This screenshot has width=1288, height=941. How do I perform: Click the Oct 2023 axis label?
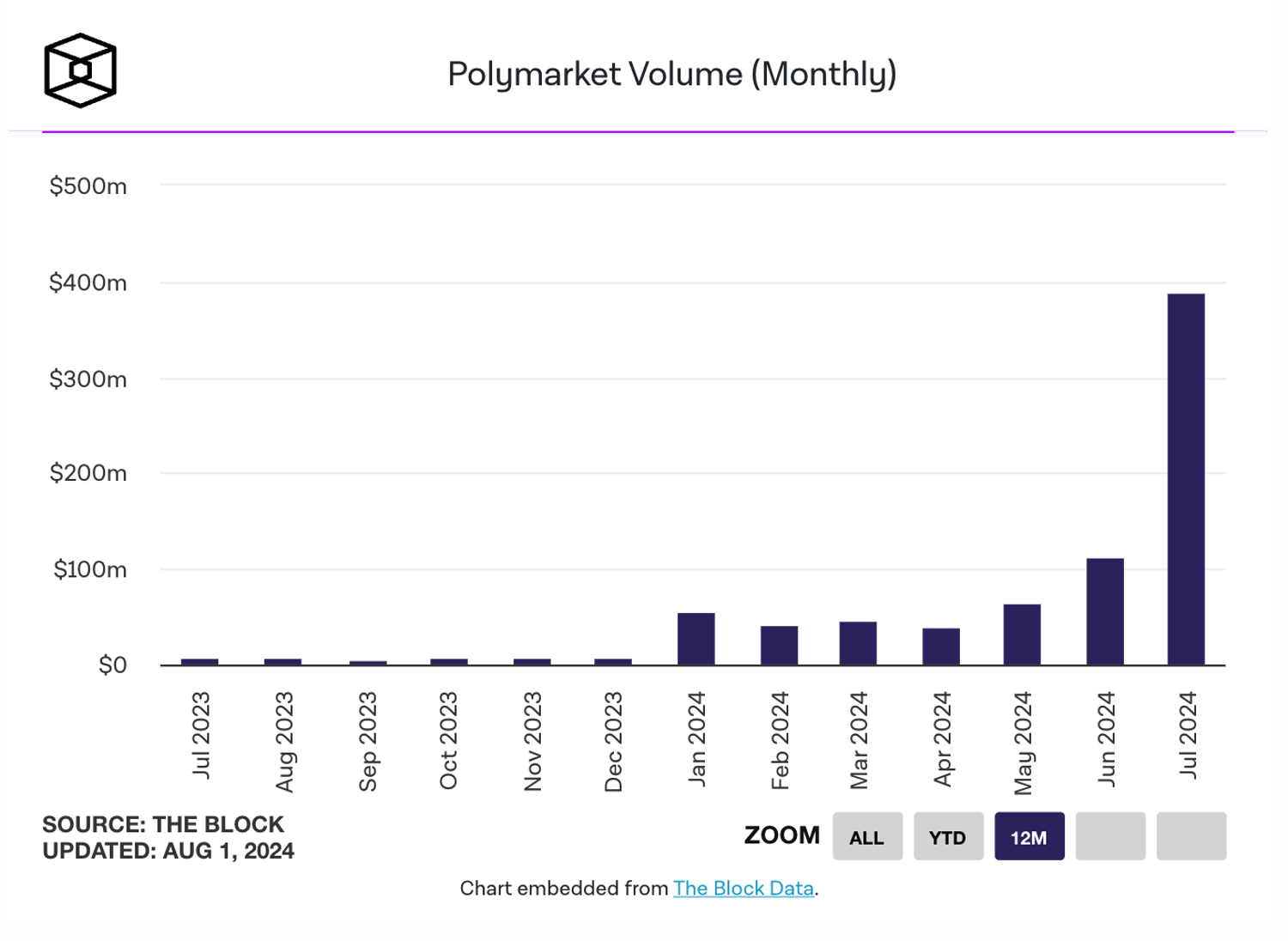pos(448,740)
